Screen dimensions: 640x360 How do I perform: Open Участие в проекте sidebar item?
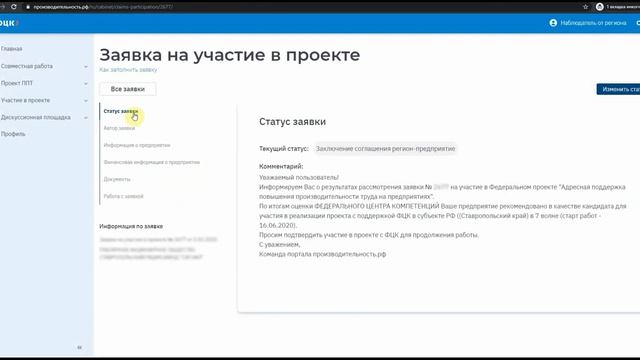point(25,100)
